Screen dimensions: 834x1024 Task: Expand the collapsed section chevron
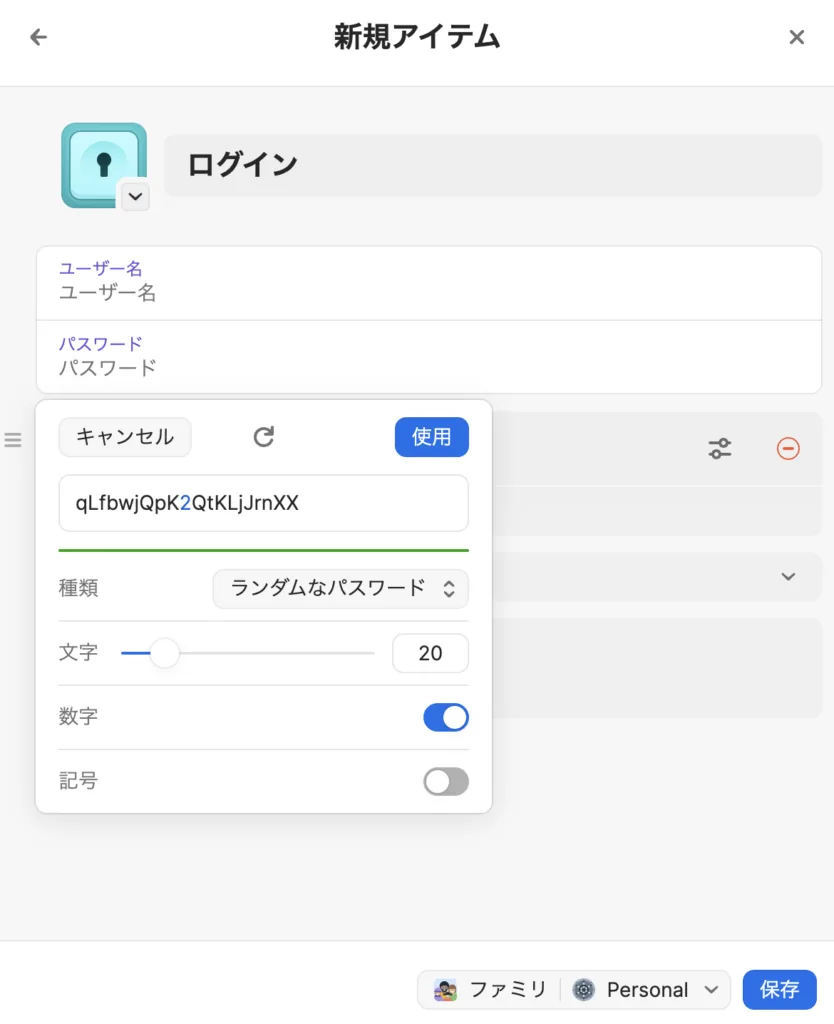pyautogui.click(x=788, y=577)
